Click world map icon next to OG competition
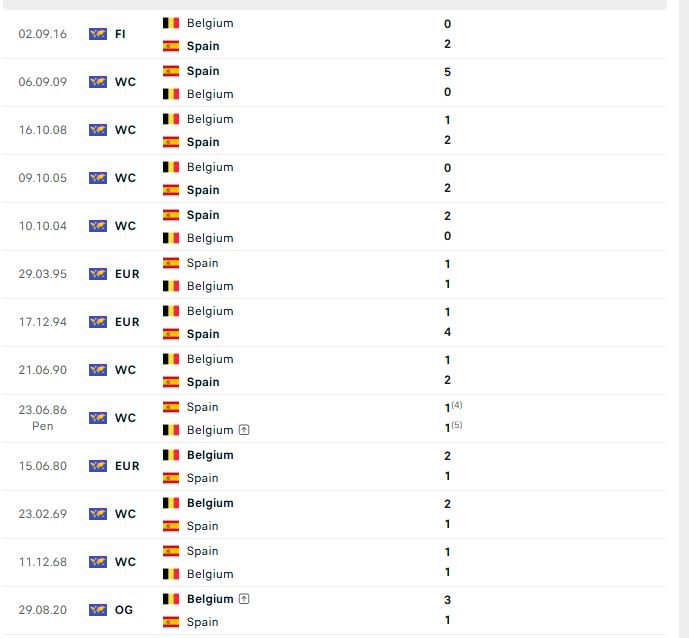 [x=98, y=610]
